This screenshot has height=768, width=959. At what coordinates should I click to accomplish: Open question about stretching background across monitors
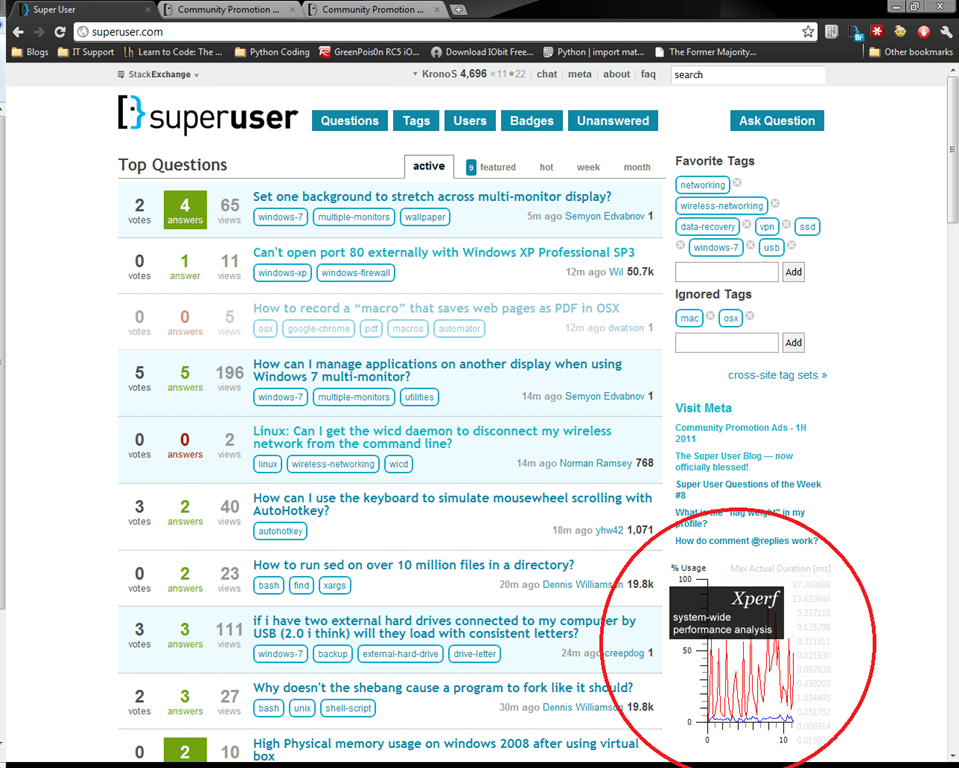[x=432, y=196]
